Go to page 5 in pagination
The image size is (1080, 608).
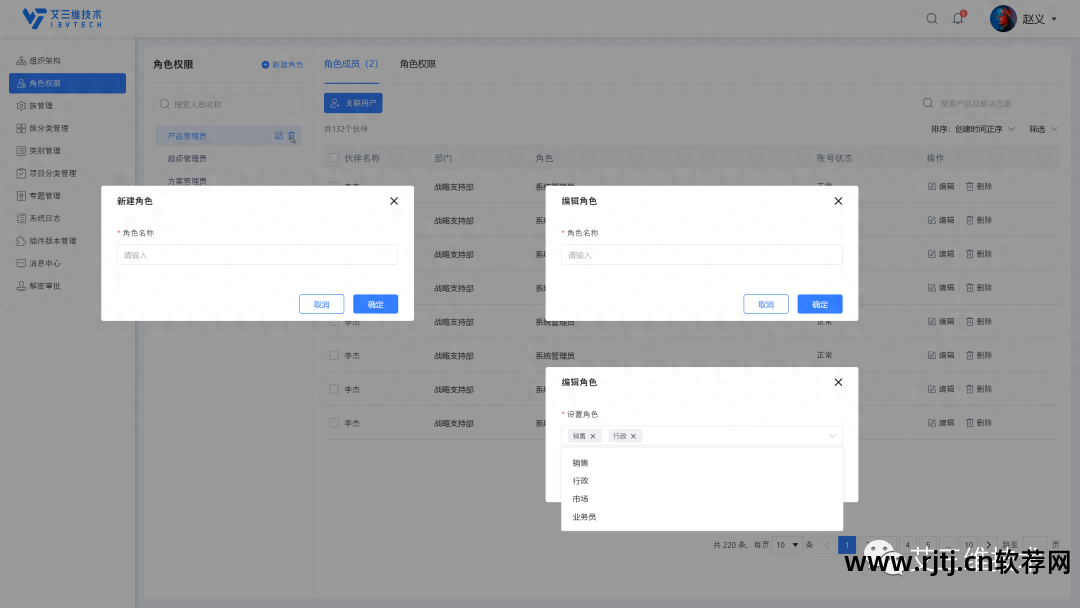pyautogui.click(x=928, y=545)
